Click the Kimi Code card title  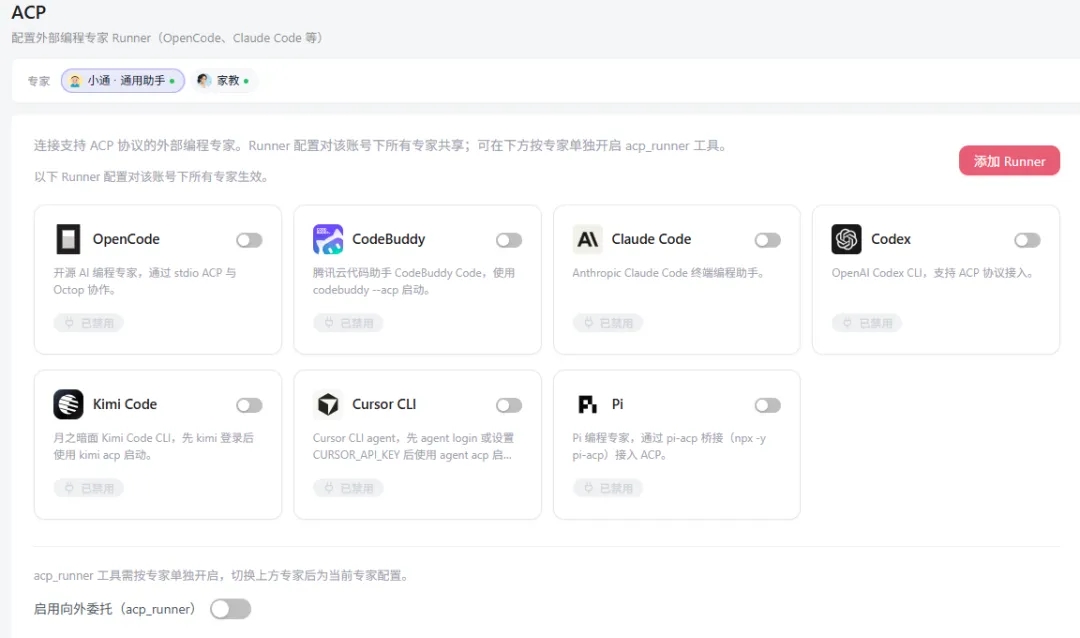click(x=125, y=404)
